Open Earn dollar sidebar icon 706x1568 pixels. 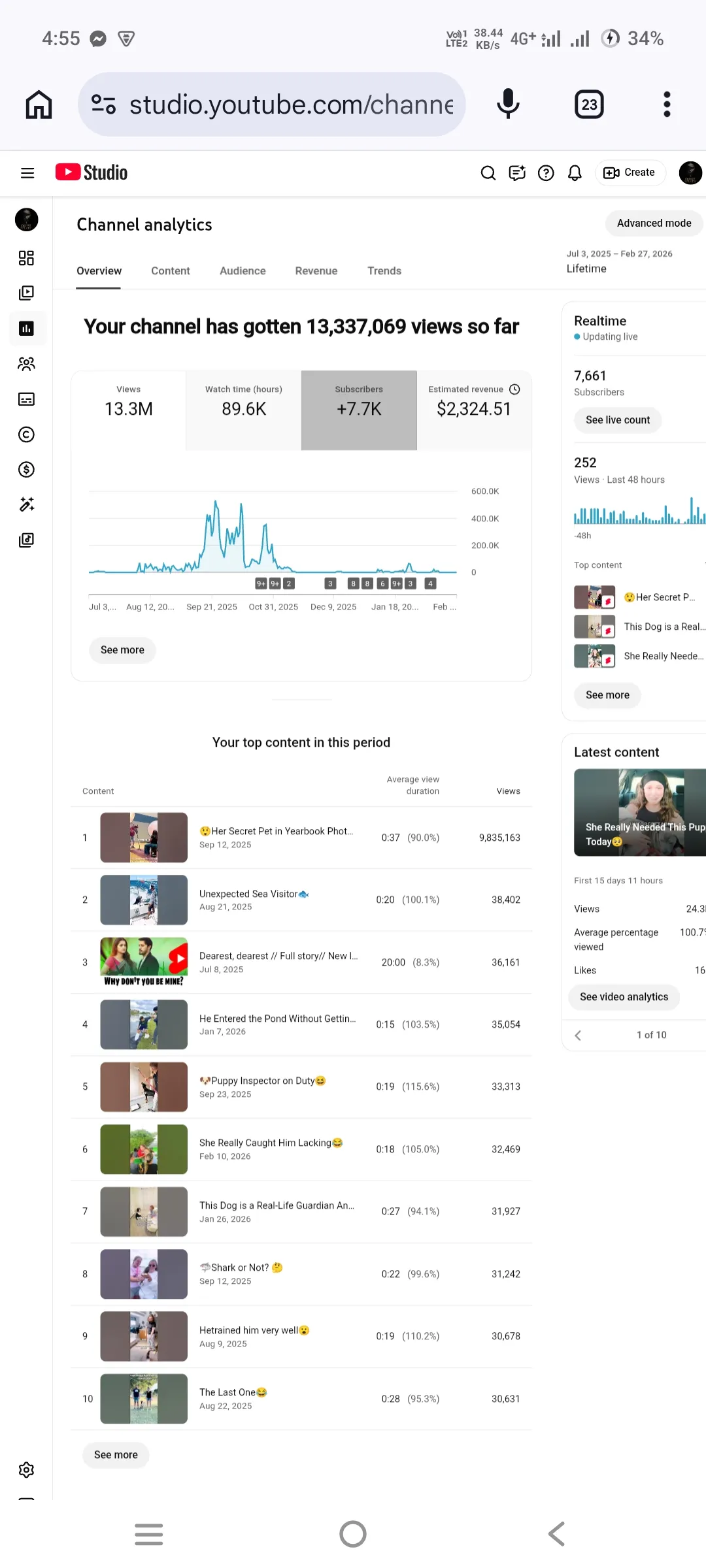tap(27, 469)
